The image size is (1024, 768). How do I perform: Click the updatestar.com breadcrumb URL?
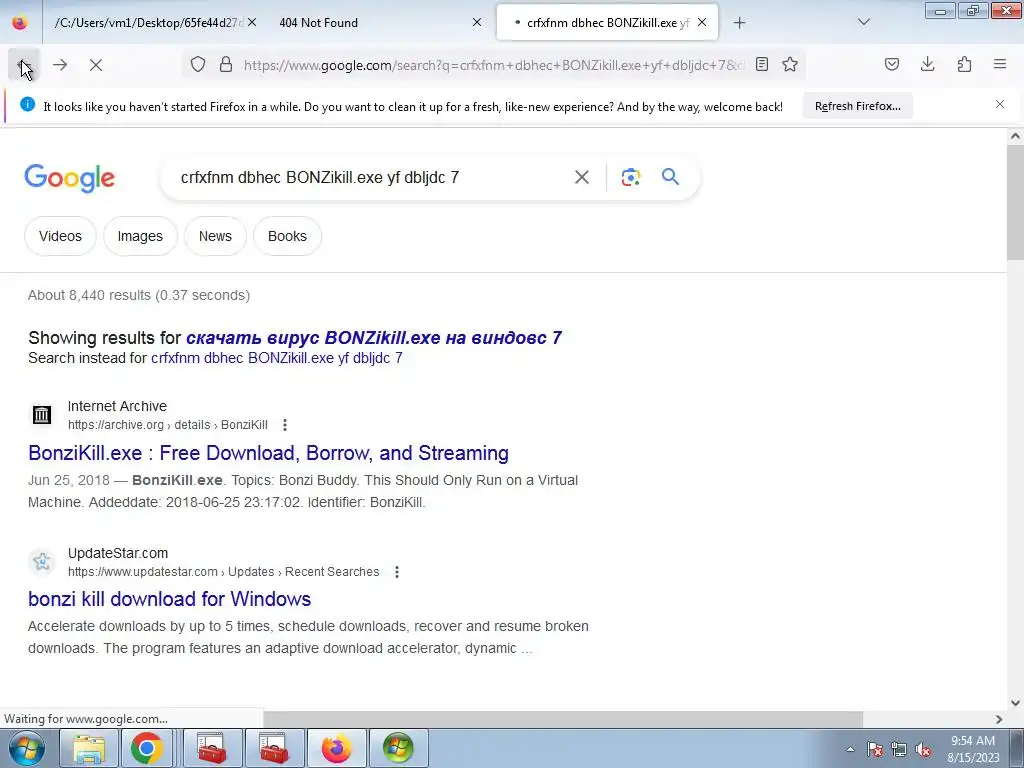point(223,572)
